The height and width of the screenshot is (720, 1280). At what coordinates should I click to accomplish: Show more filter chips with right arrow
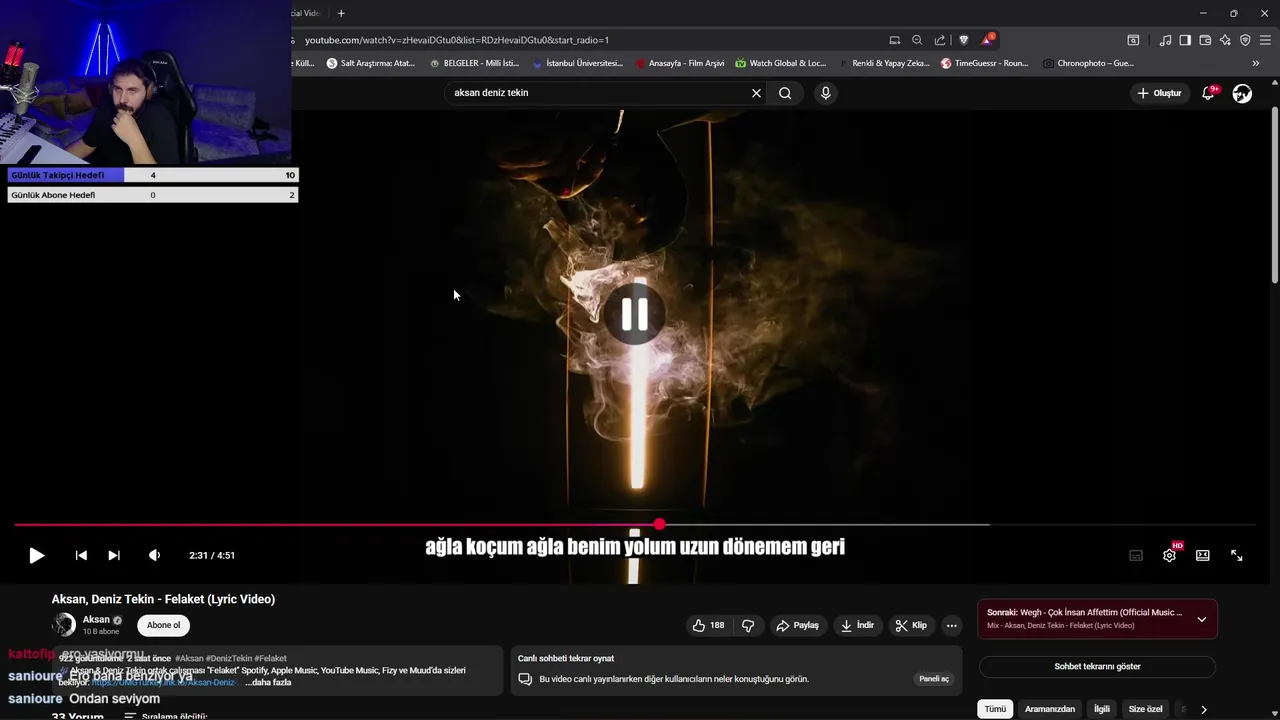pos(1204,709)
